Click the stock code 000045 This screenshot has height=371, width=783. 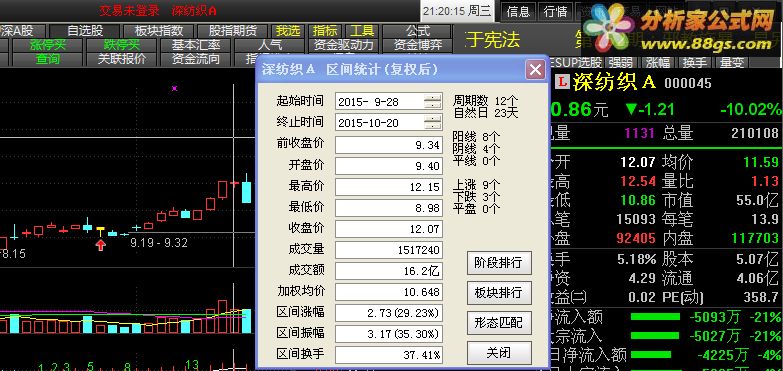[688, 83]
